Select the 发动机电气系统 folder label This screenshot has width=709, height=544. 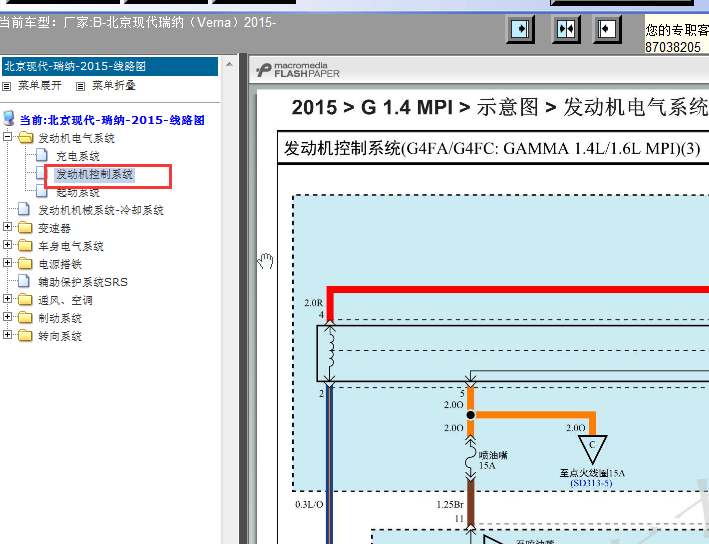76,138
